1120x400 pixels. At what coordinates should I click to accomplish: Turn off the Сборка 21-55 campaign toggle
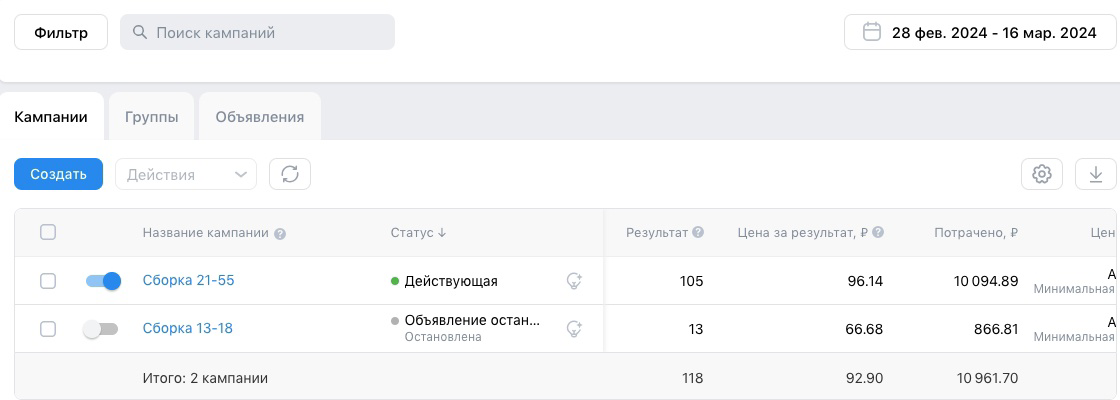pos(103,281)
